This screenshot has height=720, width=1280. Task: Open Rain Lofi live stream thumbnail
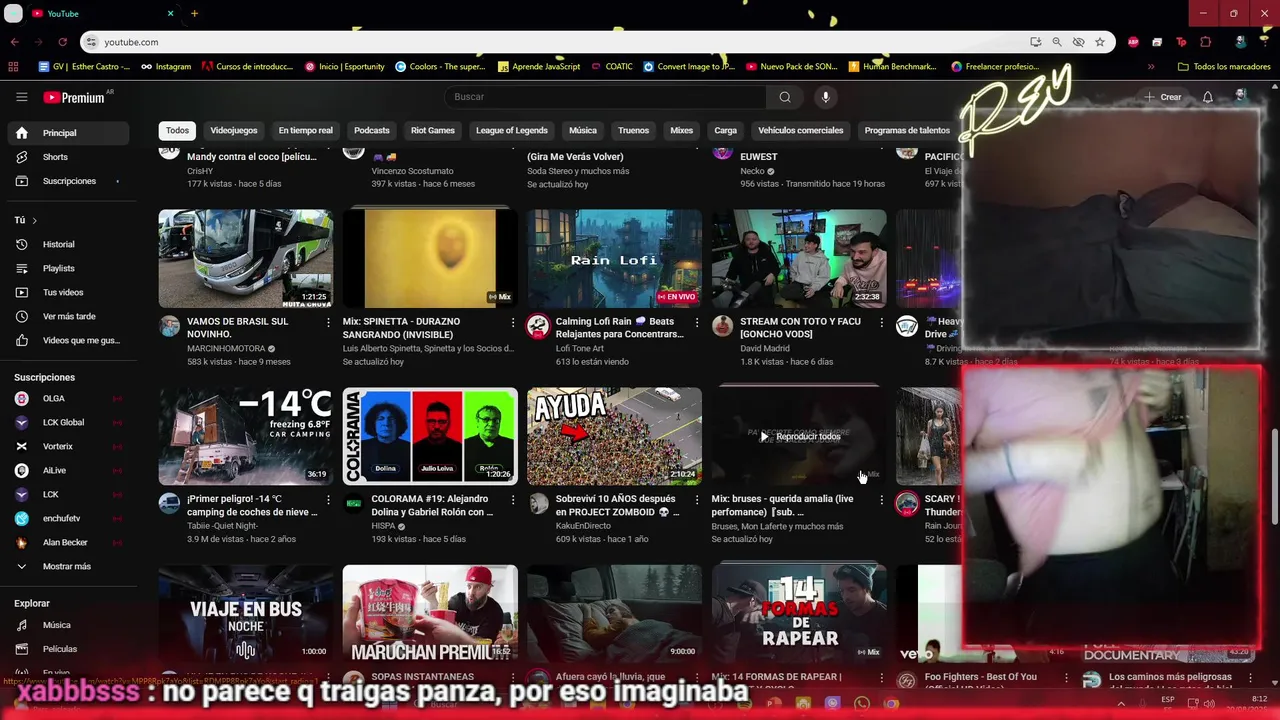click(x=614, y=258)
